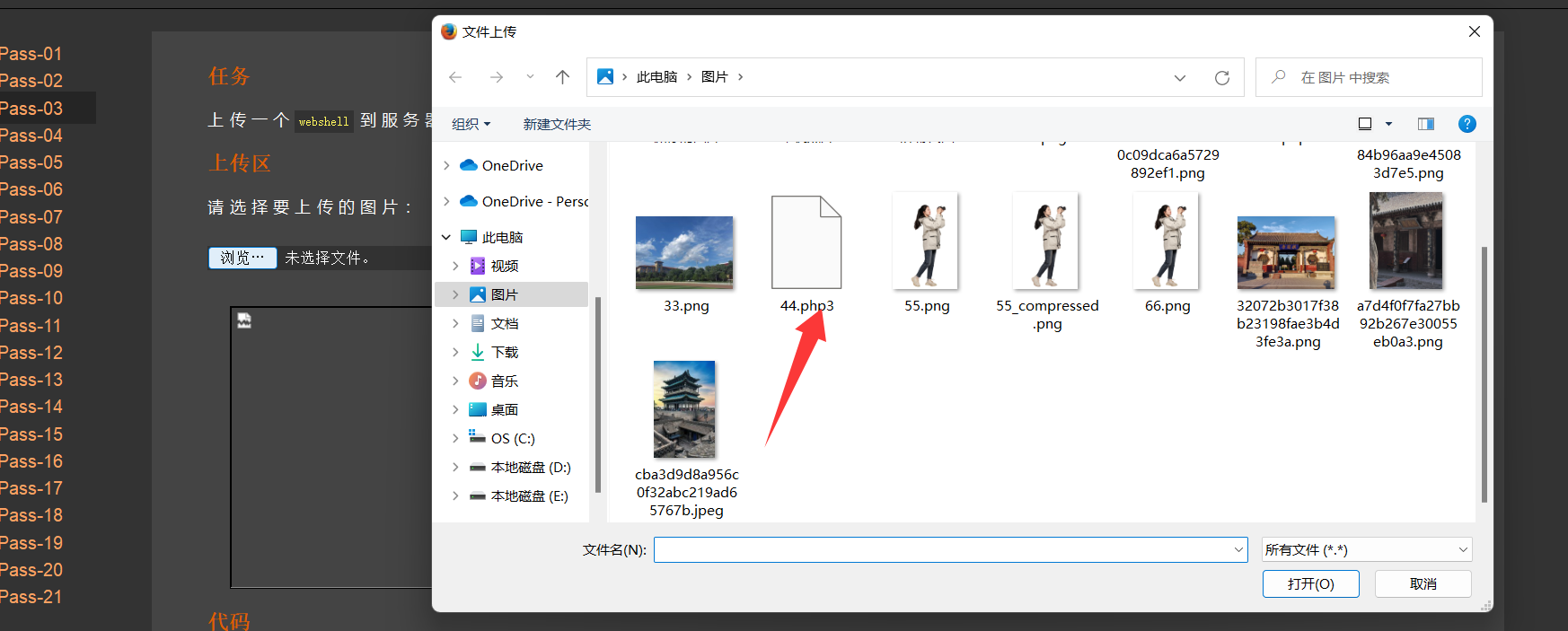Open the 桌面 folder in tree
This screenshot has height=631, width=1568.
504,409
